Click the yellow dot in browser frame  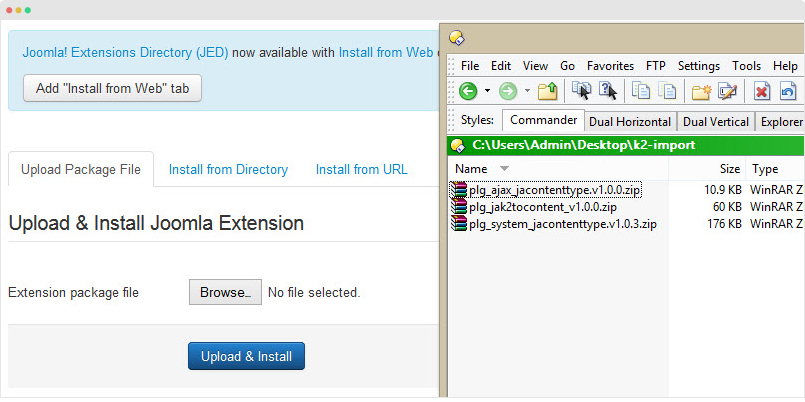18,10
